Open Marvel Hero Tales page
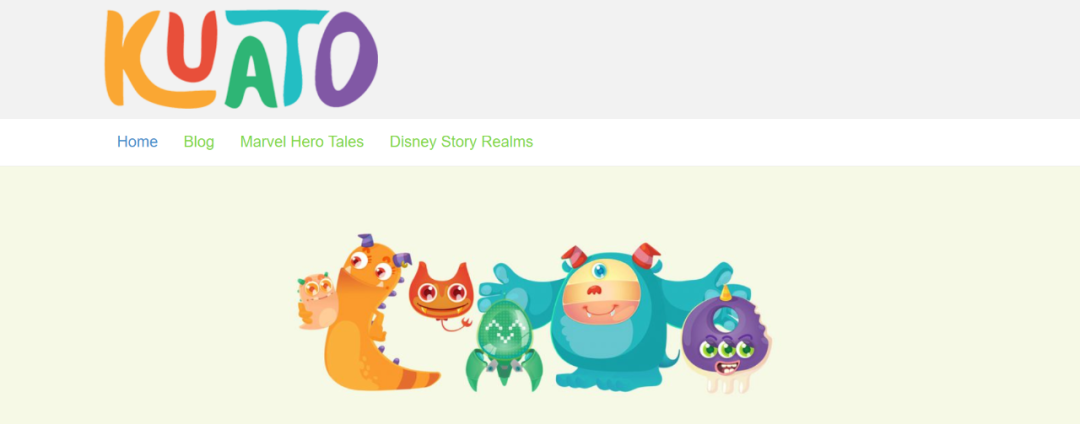 tap(302, 142)
